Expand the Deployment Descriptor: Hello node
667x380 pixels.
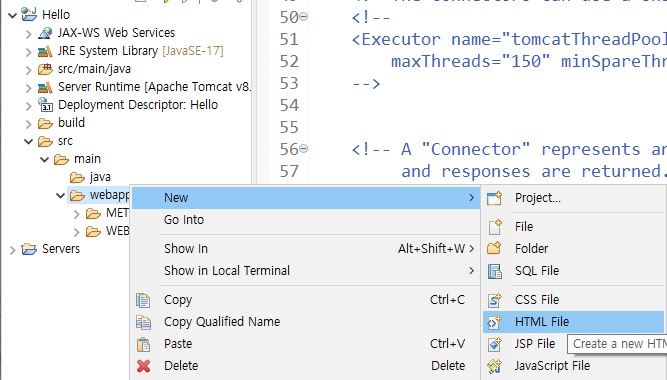click(x=29, y=106)
